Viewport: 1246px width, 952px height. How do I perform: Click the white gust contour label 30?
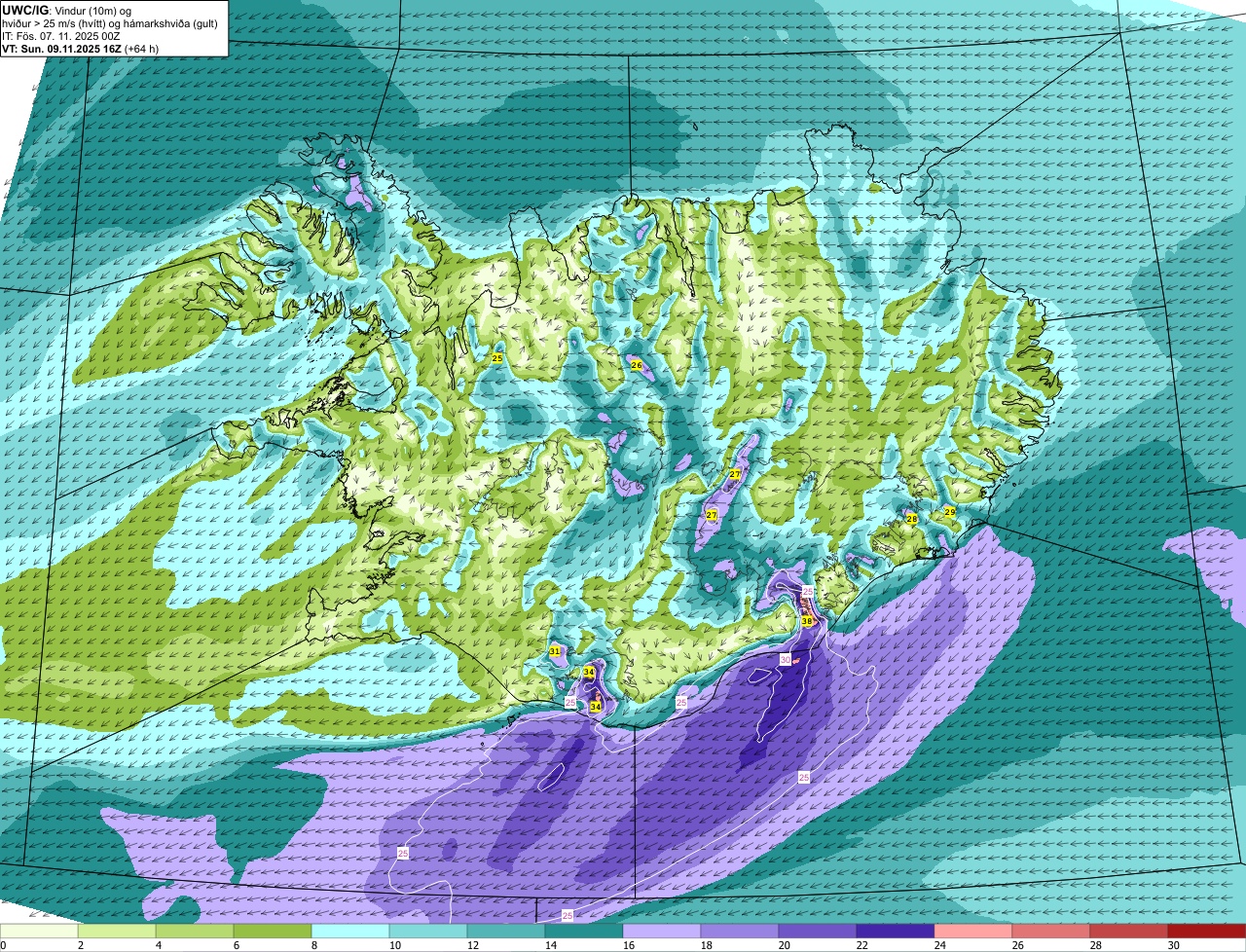point(786,659)
